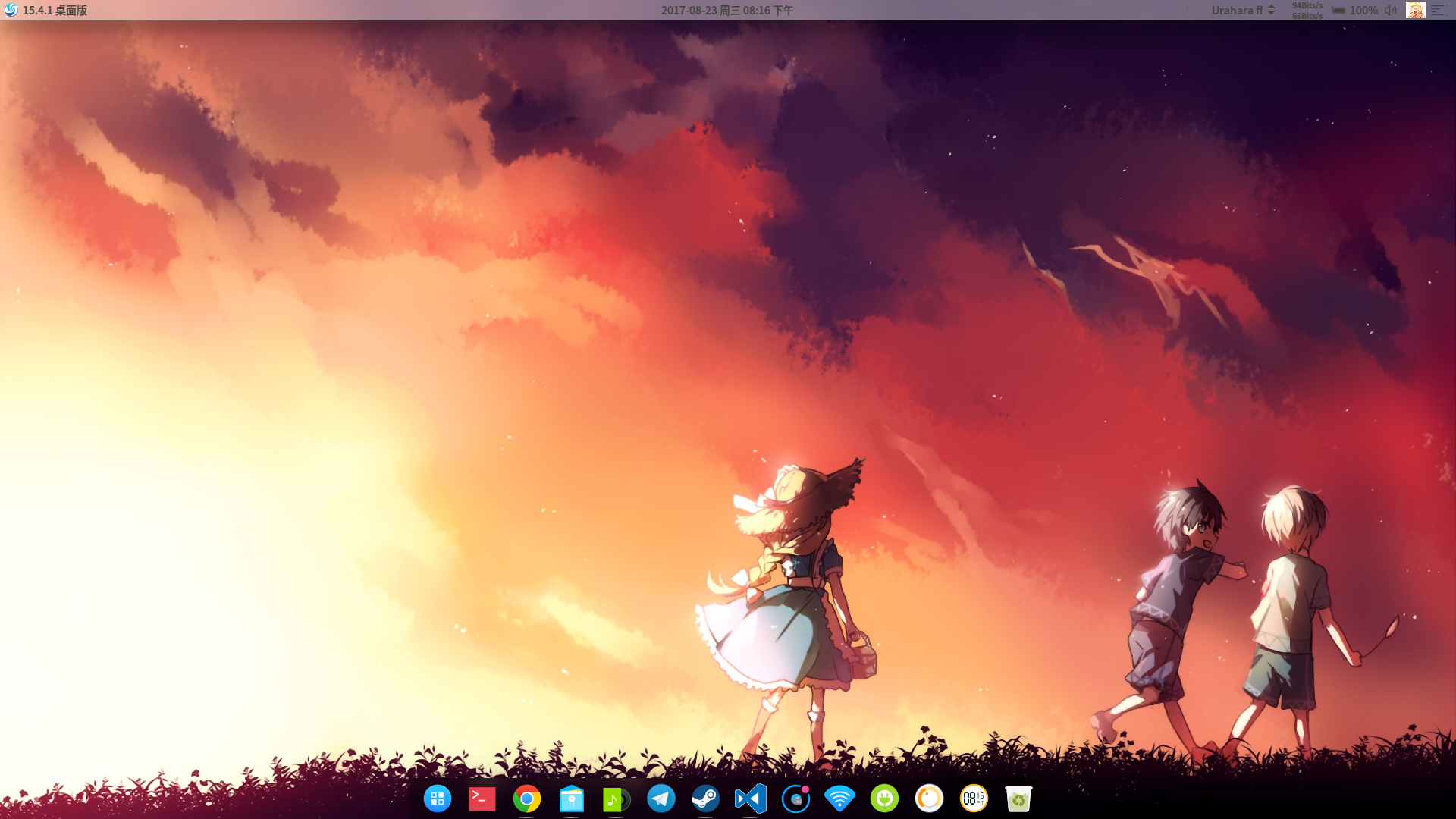Image resolution: width=1456 pixels, height=819 pixels.
Task: Launch Deepin Terminal from the dock
Action: 482,799
